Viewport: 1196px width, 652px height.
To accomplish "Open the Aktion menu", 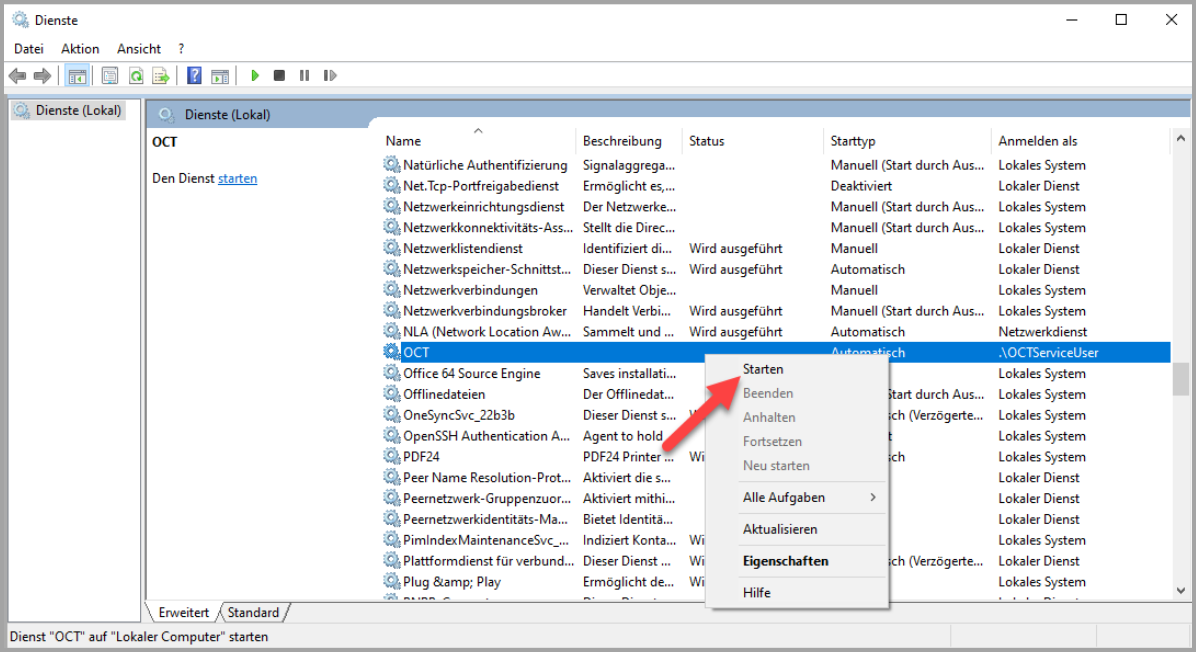I will pyautogui.click(x=80, y=48).
